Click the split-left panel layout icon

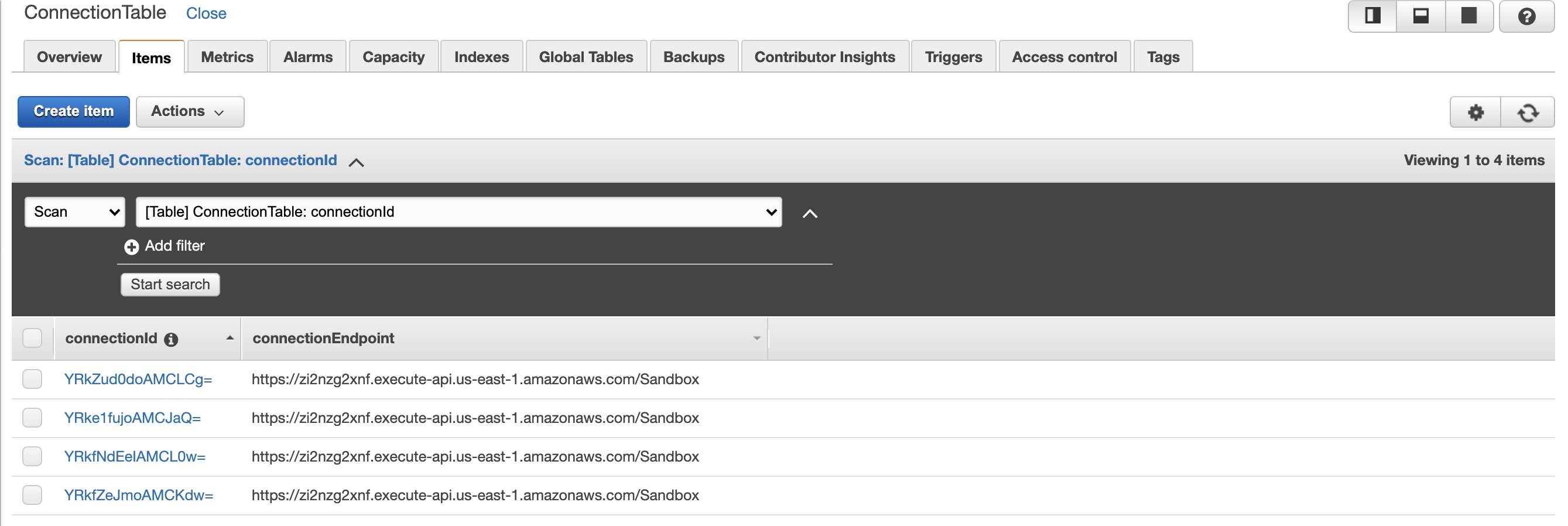pyautogui.click(x=1372, y=16)
